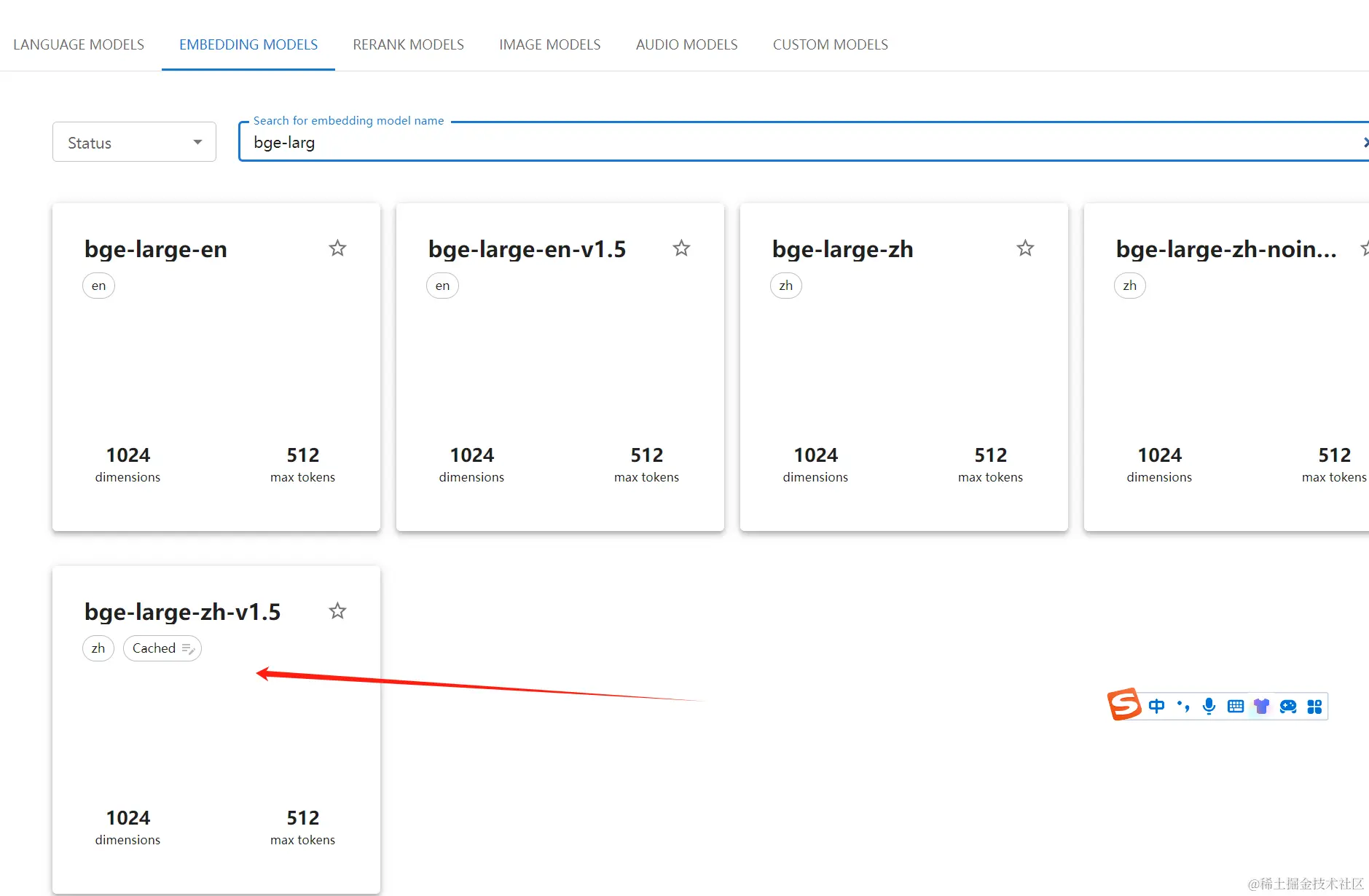Viewport: 1369px width, 896px height.
Task: Open the Sogou skin shirt icon
Action: click(1262, 706)
